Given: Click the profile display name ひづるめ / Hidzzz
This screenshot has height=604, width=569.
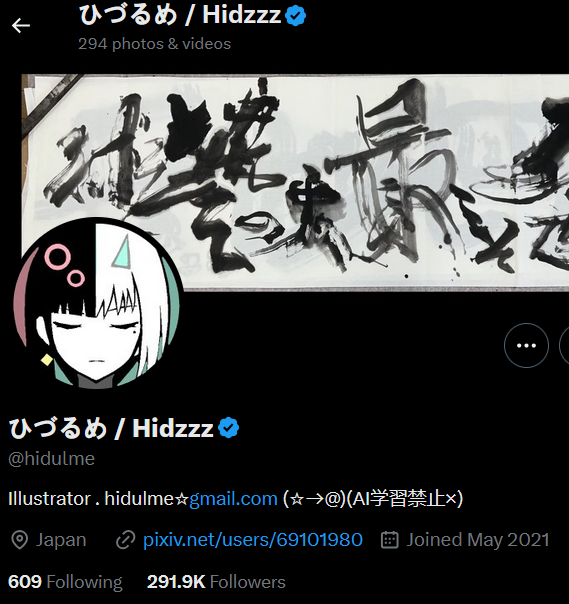Looking at the screenshot, I should point(111,428).
